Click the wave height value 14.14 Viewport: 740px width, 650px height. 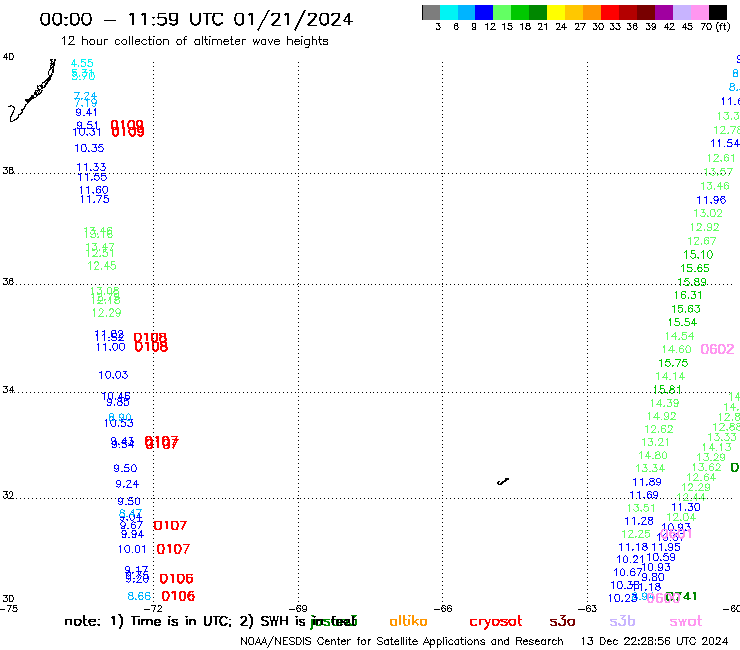tap(670, 376)
